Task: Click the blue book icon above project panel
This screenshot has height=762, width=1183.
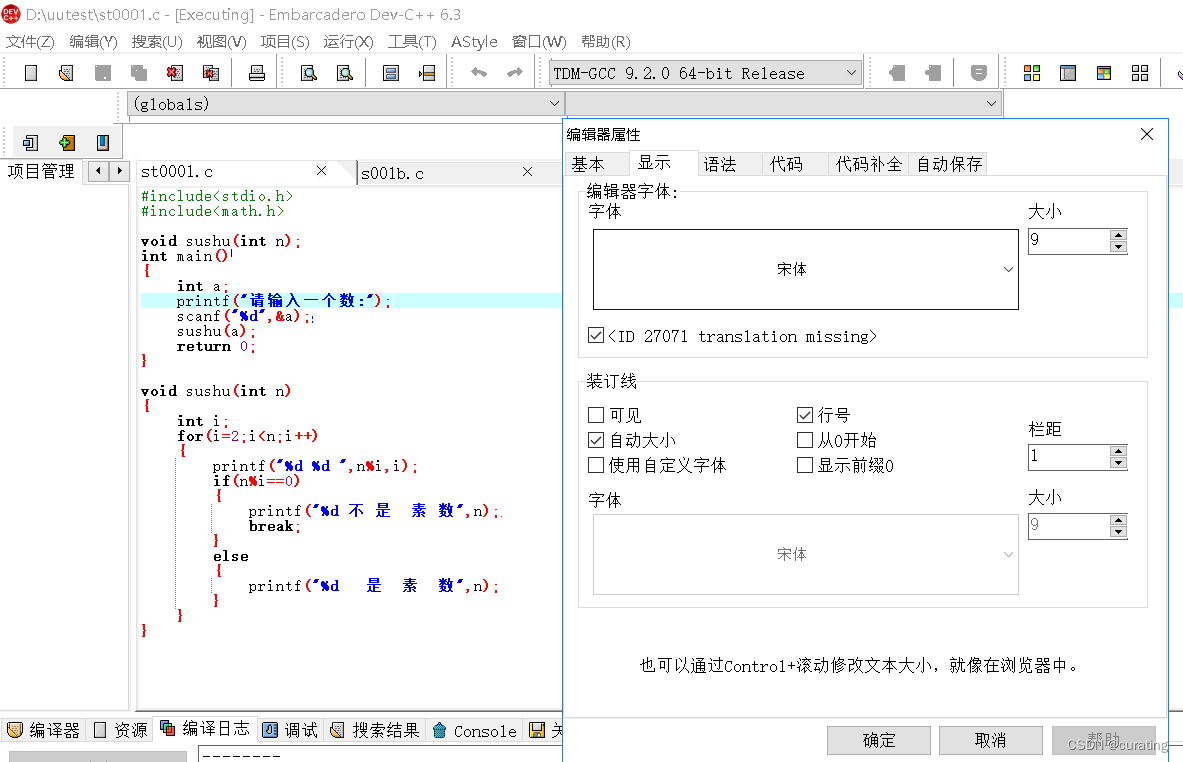Action: pyautogui.click(x=103, y=143)
